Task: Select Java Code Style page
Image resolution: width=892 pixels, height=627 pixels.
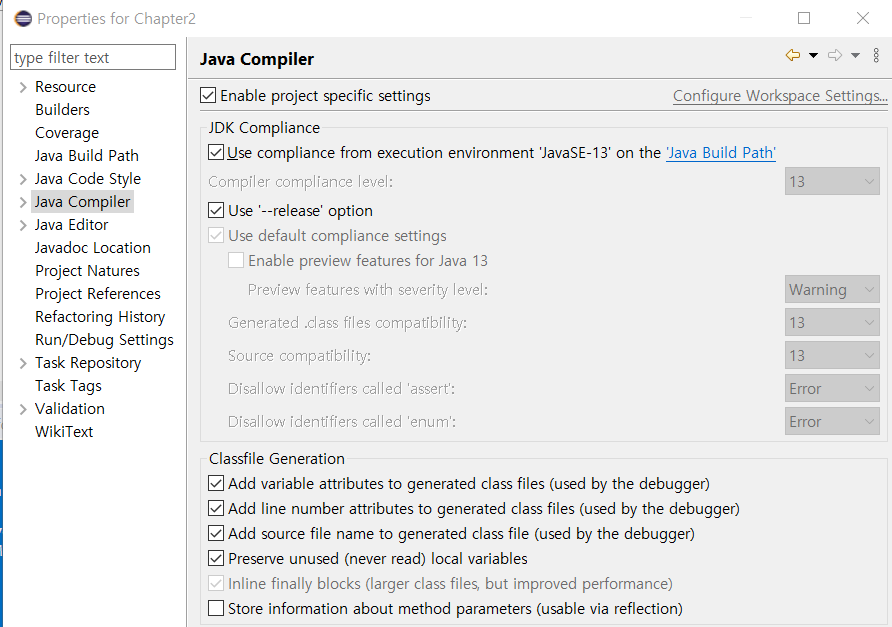Action: (x=88, y=179)
